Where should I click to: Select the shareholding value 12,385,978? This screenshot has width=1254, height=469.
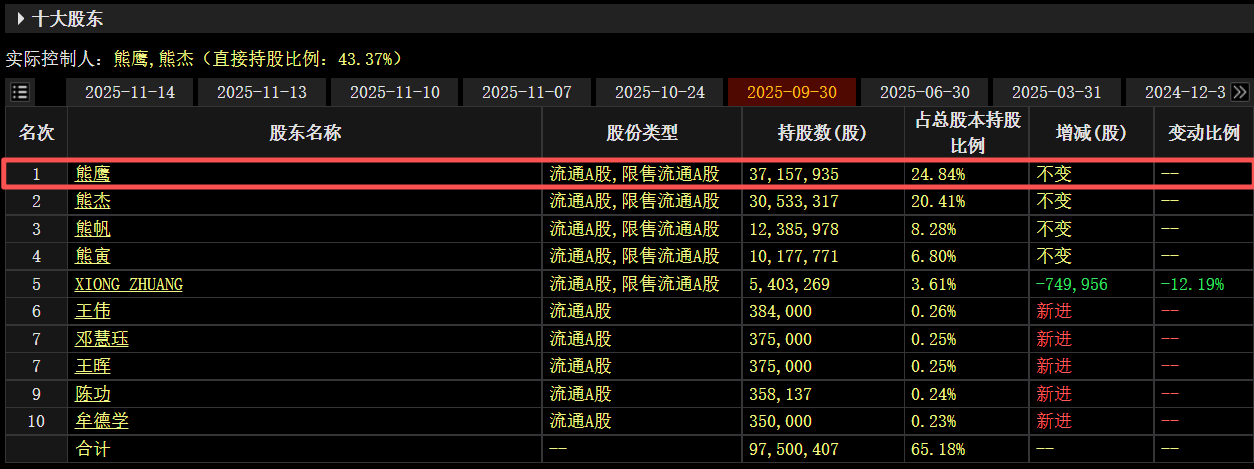point(794,229)
